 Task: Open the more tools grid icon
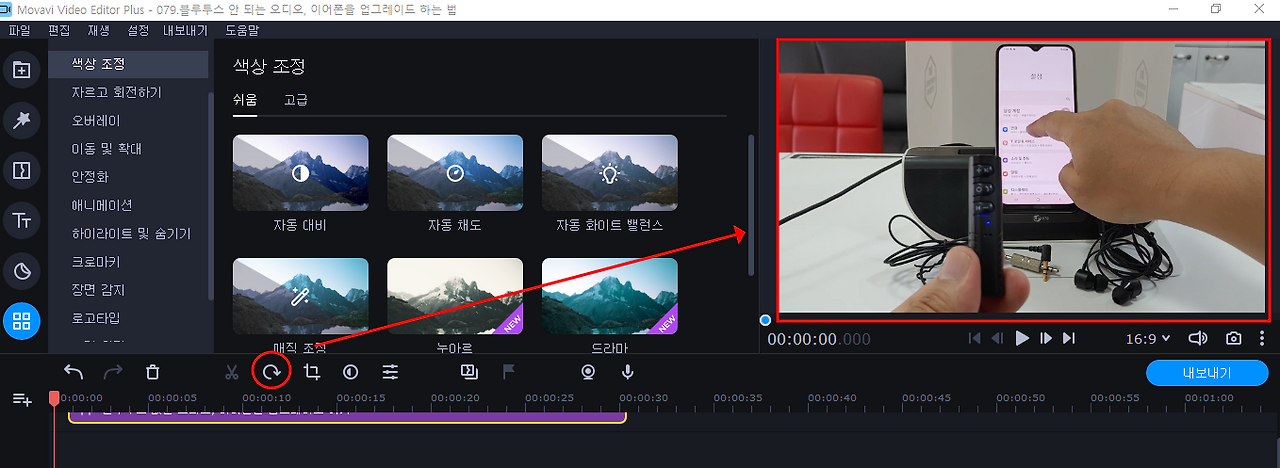point(21,322)
